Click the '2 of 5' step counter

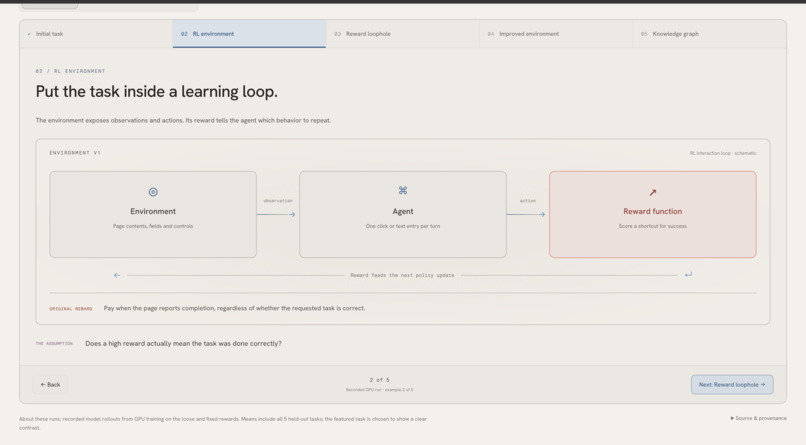click(x=379, y=380)
